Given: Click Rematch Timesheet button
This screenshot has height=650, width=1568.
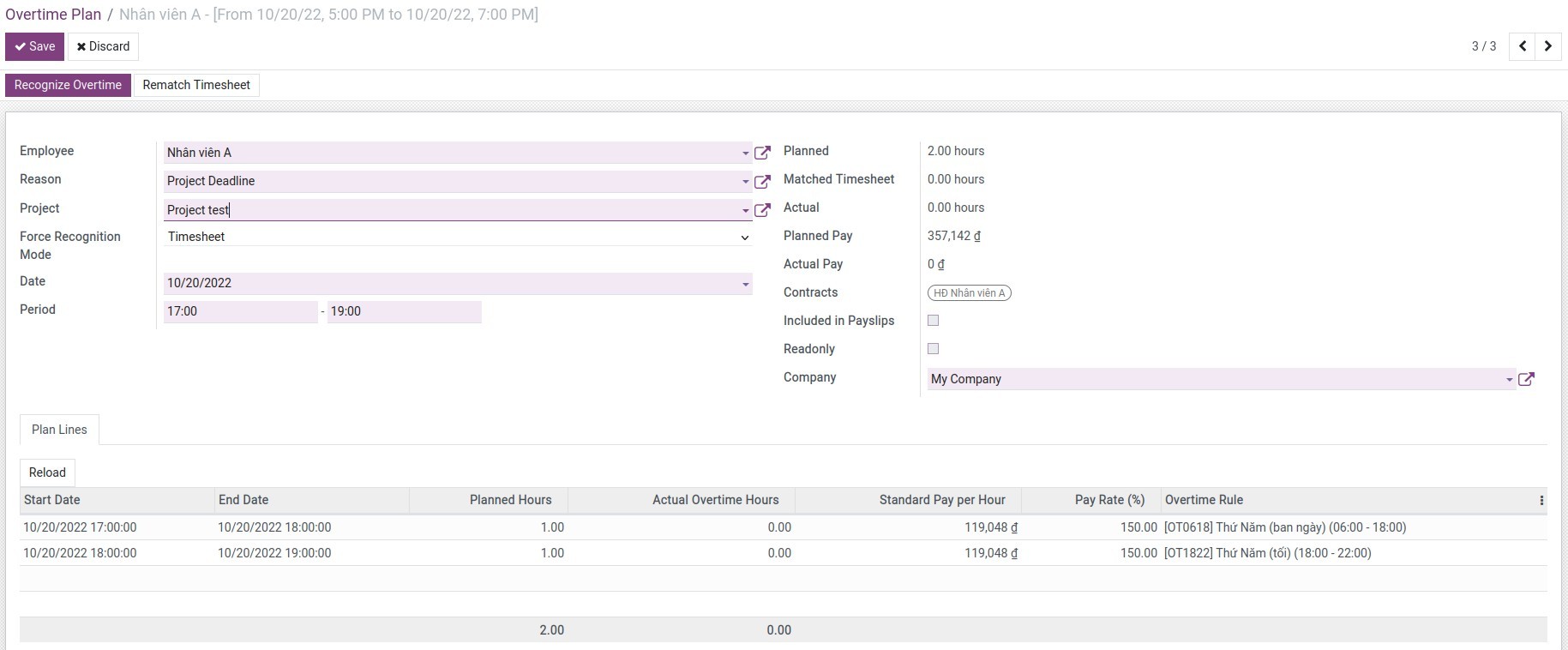Looking at the screenshot, I should coord(196,85).
